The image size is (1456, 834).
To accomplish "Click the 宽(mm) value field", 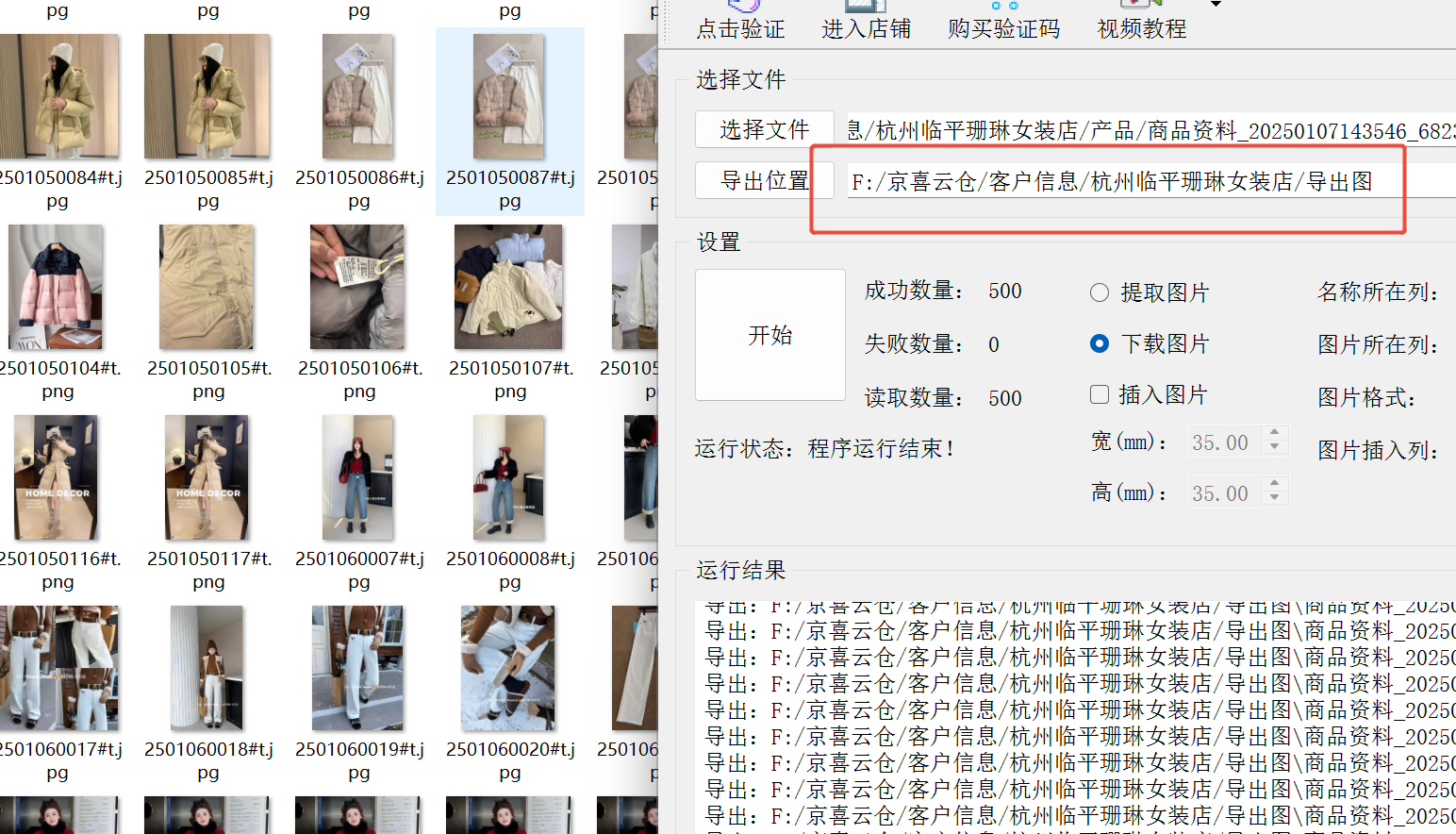I will pos(1224,442).
